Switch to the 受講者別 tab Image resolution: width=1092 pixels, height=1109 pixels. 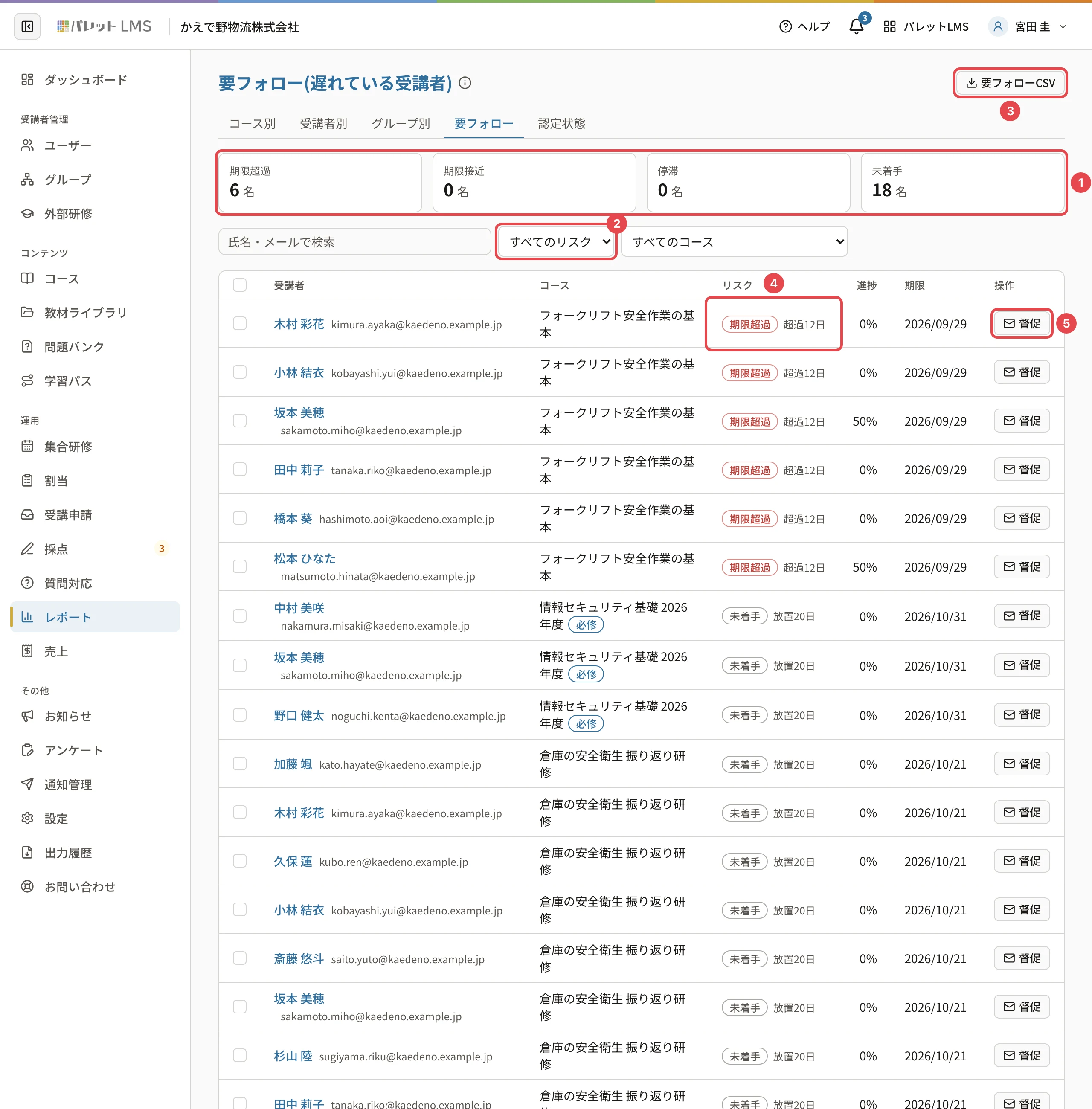[x=323, y=123]
